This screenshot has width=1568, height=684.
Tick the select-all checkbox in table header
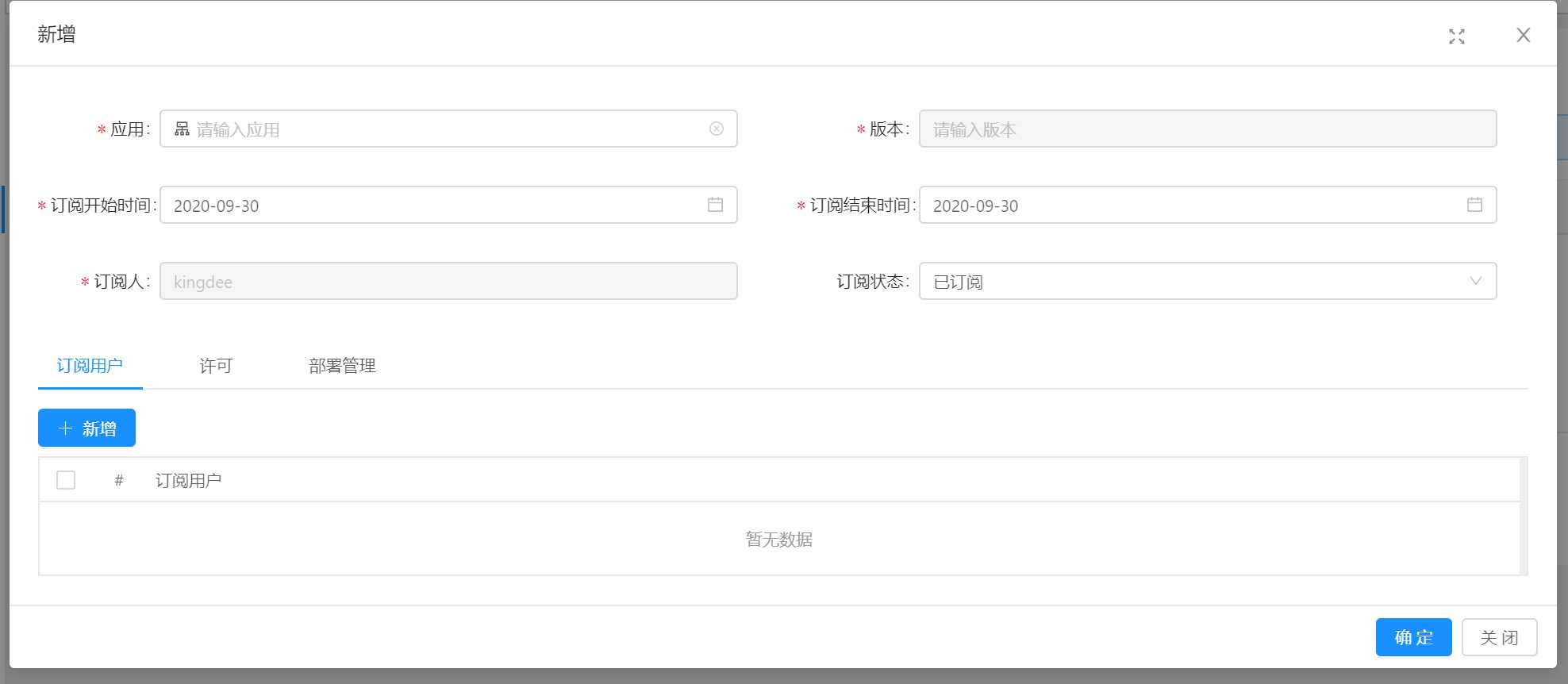tap(66, 480)
